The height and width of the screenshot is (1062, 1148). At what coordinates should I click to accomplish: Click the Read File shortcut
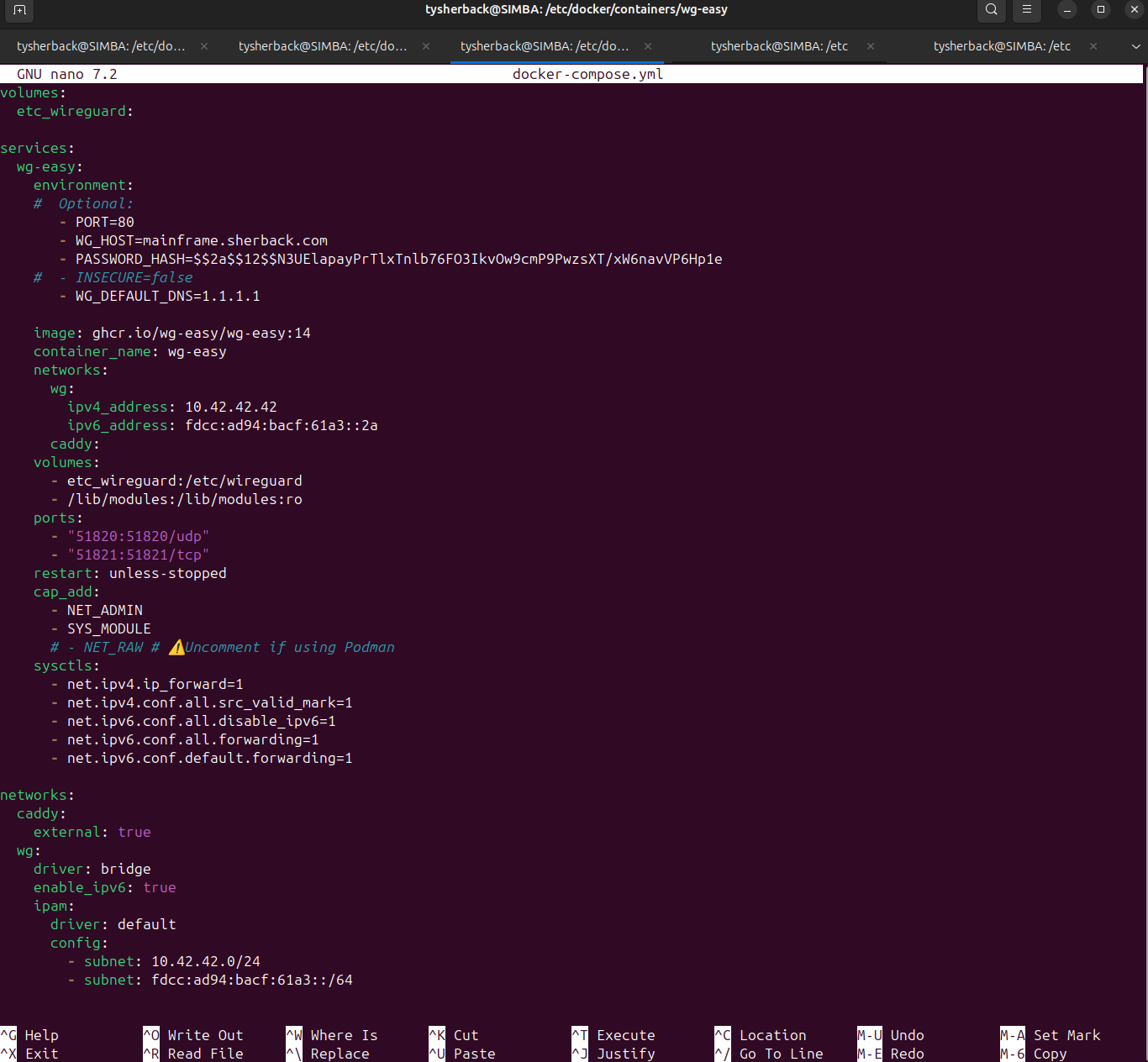pos(193,1054)
